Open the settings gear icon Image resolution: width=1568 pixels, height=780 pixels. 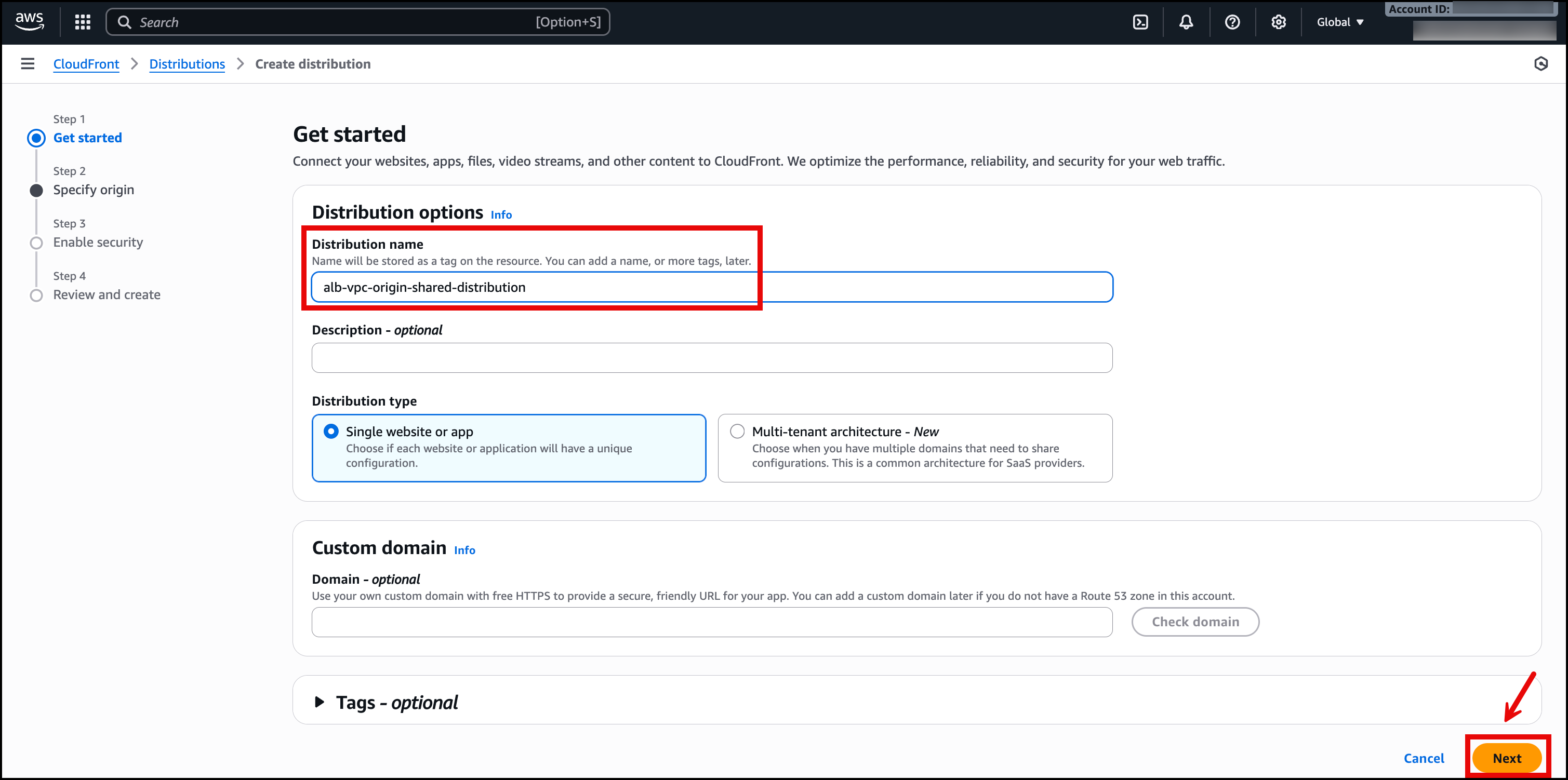[1278, 22]
